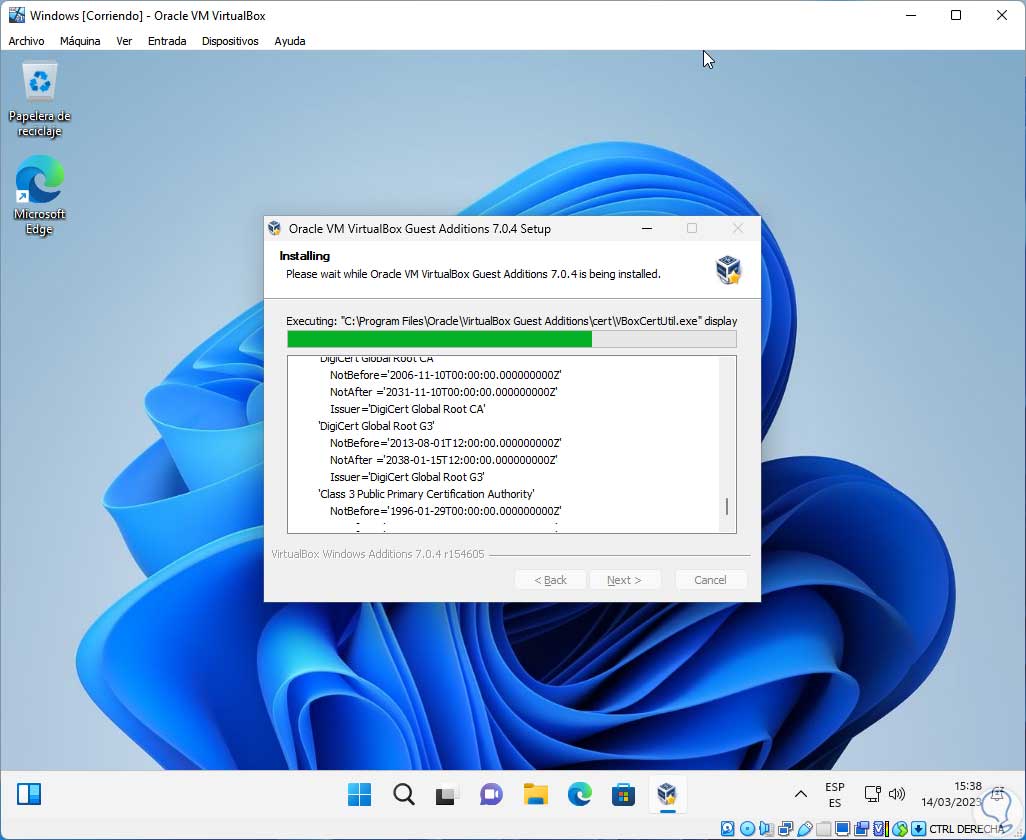Click the Setup dialog title bar icon
1026x840 pixels.
[275, 228]
